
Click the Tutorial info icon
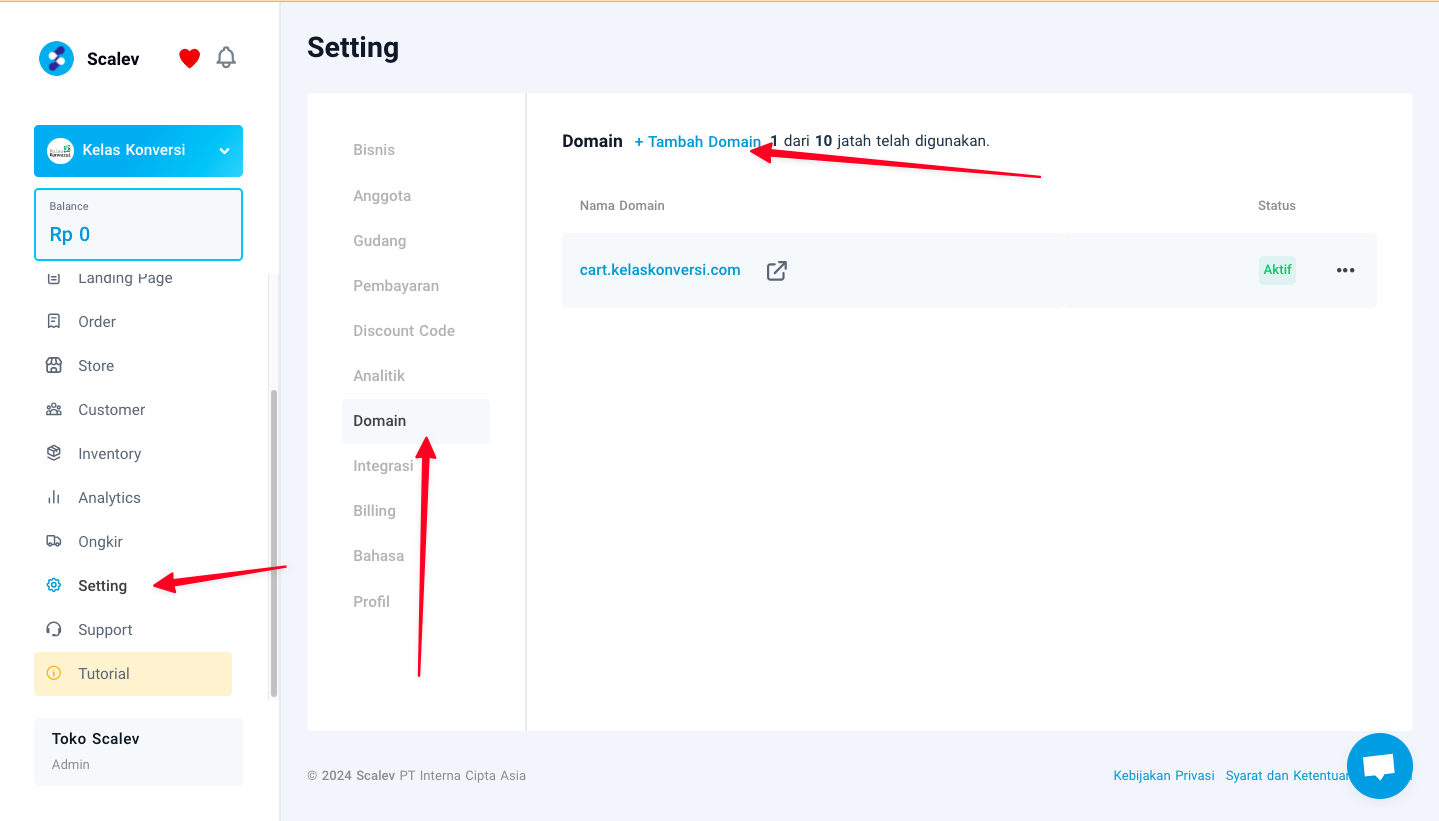click(x=54, y=673)
